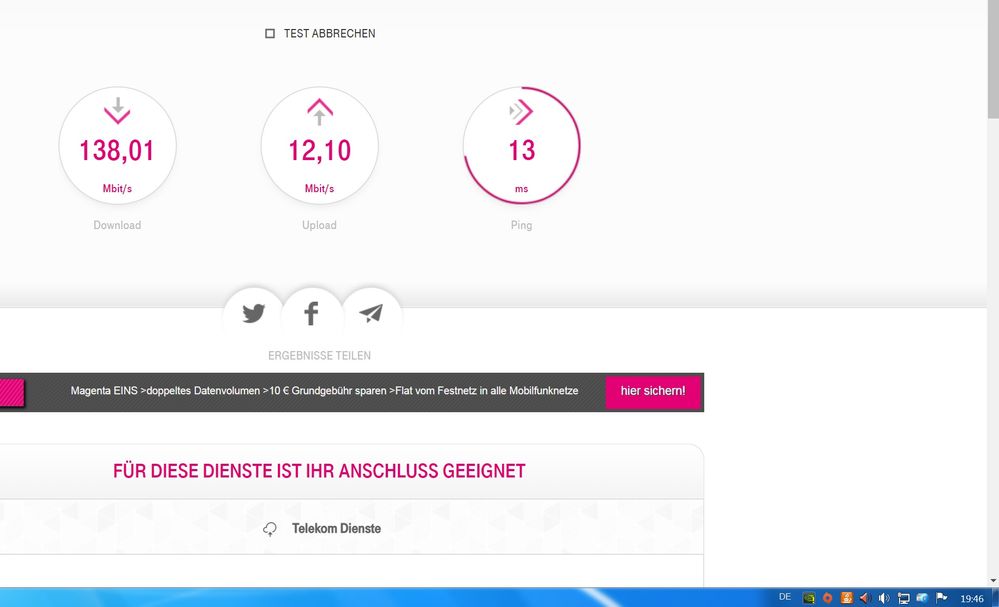Click the 13 ms ping value
The height and width of the screenshot is (607, 999).
coord(521,151)
